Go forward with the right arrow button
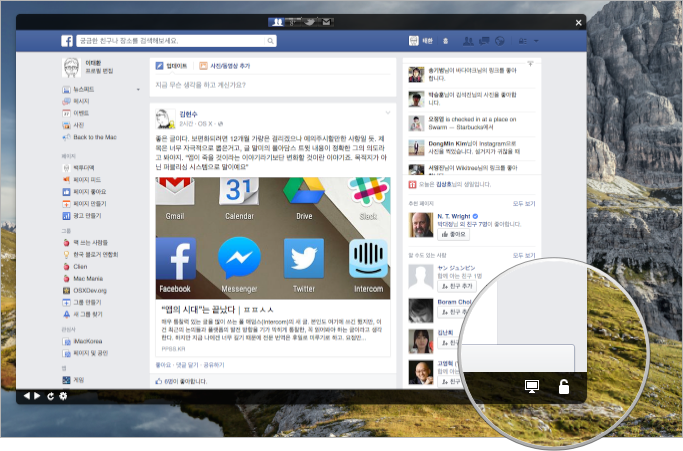This screenshot has height=451, width=683. (37, 396)
